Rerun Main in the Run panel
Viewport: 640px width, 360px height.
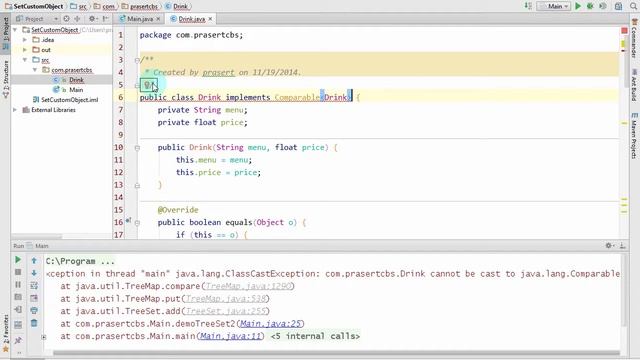tap(18, 260)
